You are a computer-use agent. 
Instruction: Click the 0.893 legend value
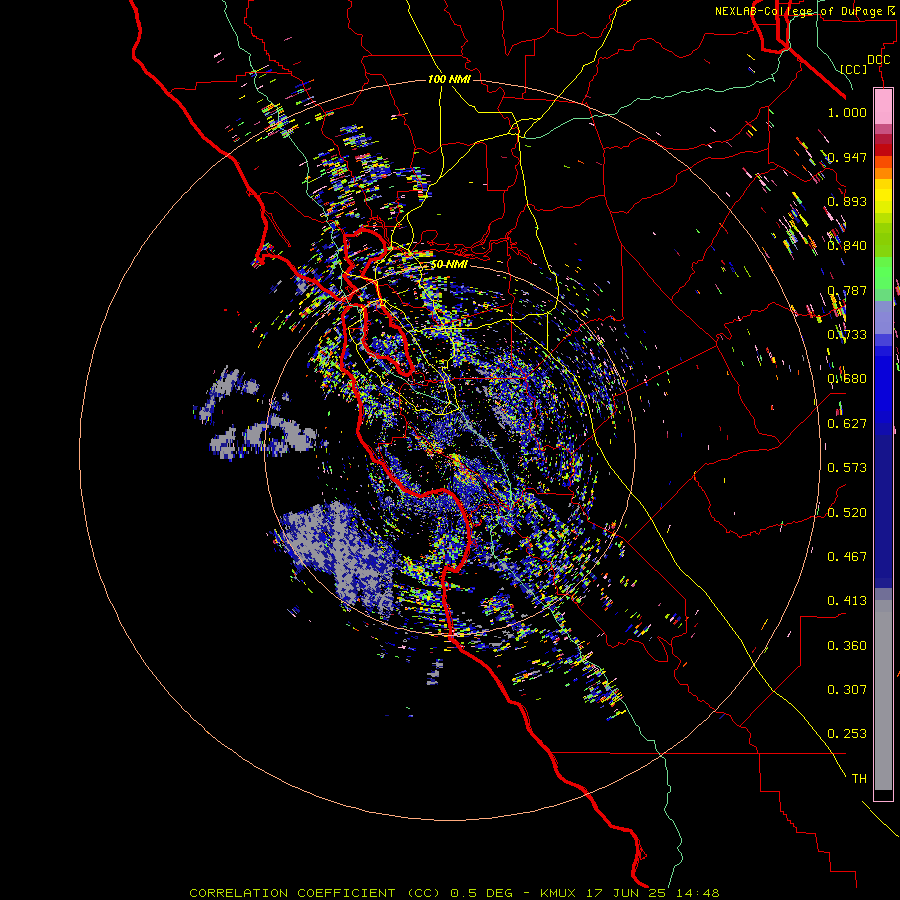point(847,201)
